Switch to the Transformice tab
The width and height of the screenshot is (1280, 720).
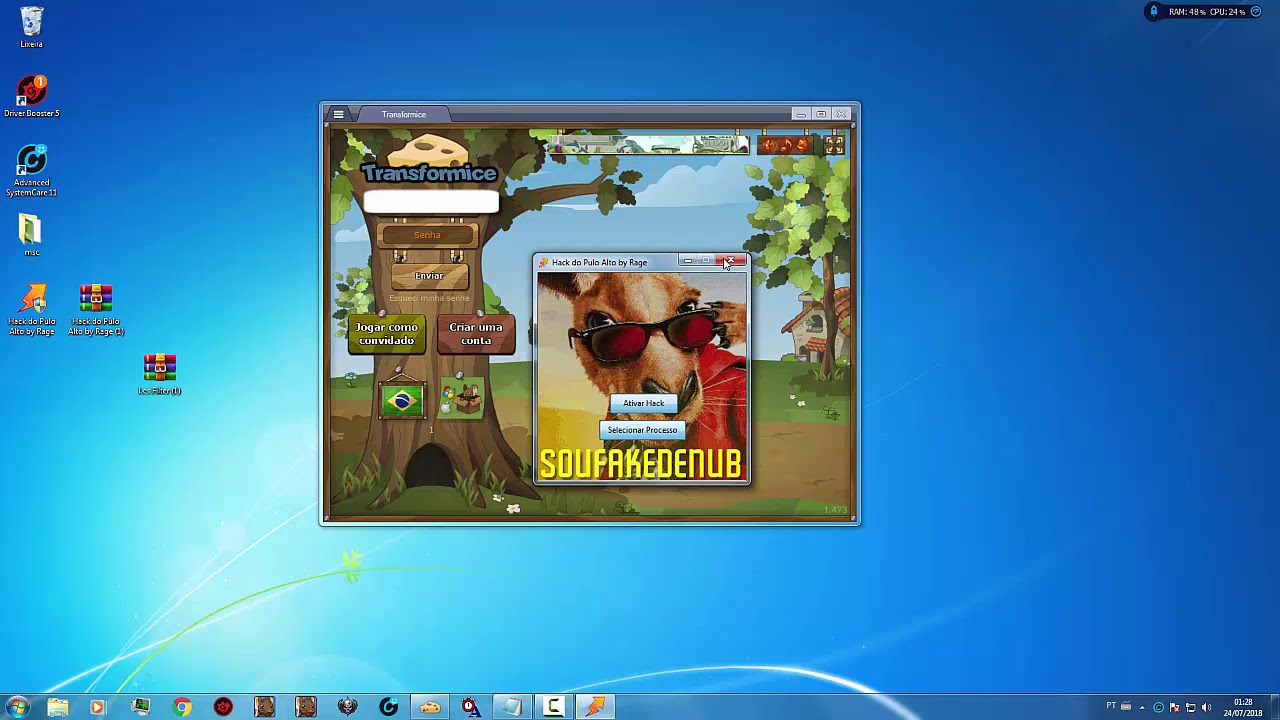pyautogui.click(x=404, y=114)
